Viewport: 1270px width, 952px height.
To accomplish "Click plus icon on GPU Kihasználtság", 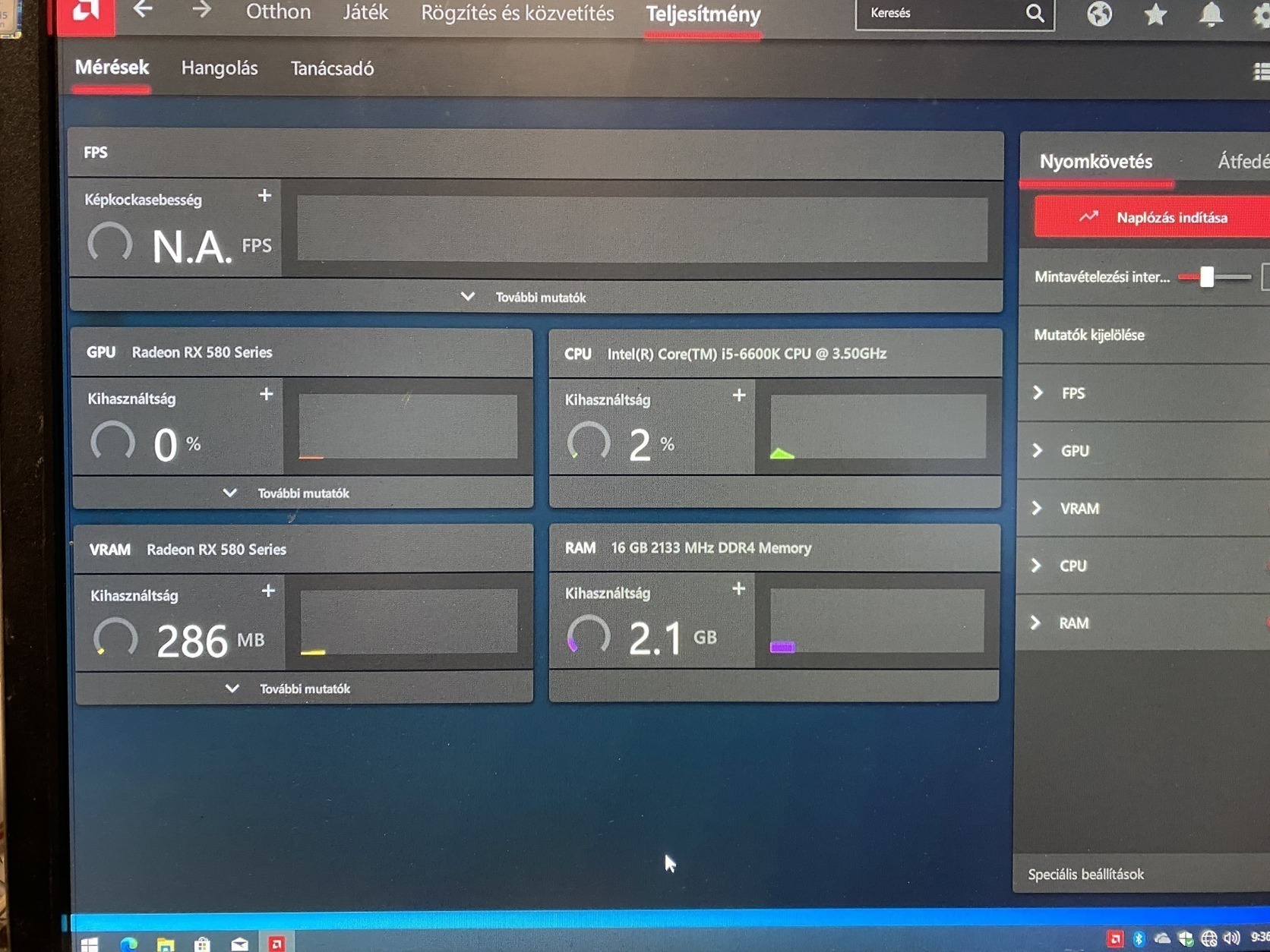I will pyautogui.click(x=266, y=394).
